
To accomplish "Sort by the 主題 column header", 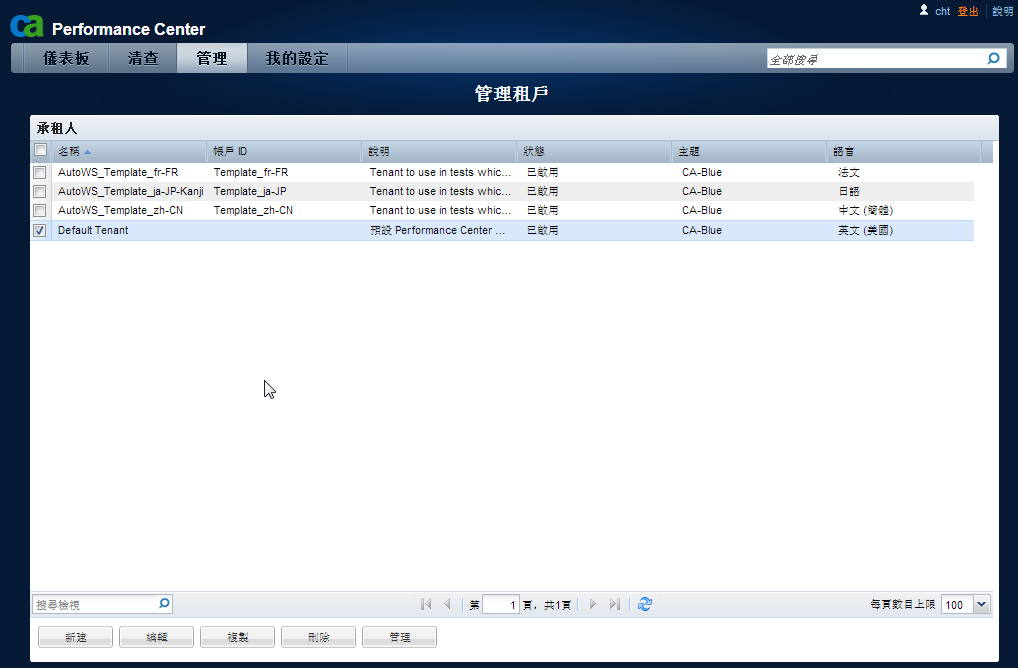I will pos(749,151).
